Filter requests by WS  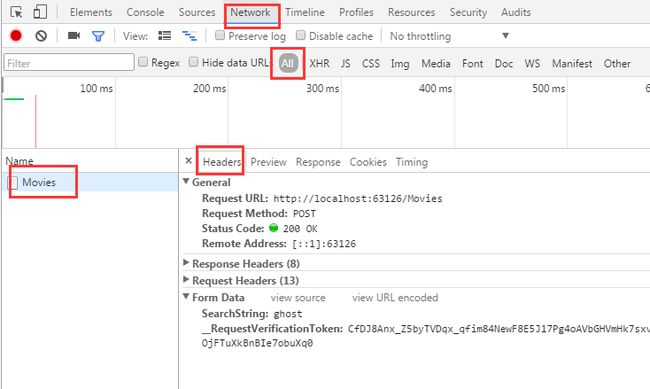click(x=532, y=63)
